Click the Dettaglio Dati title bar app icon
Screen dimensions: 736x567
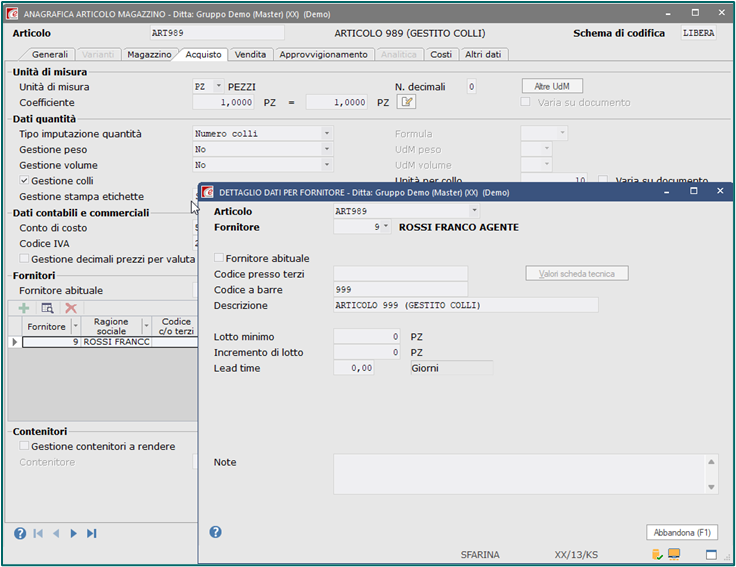(x=207, y=192)
